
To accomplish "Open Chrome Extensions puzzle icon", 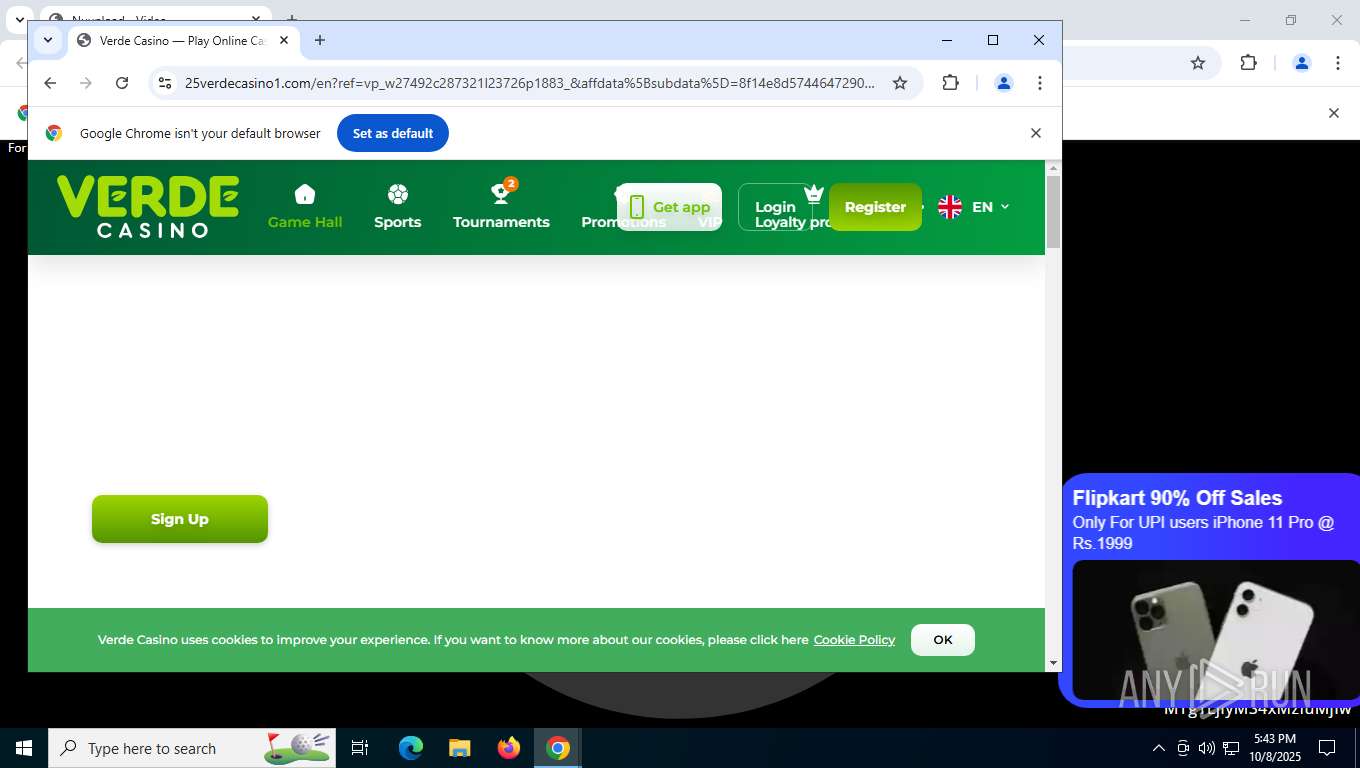I will [951, 83].
